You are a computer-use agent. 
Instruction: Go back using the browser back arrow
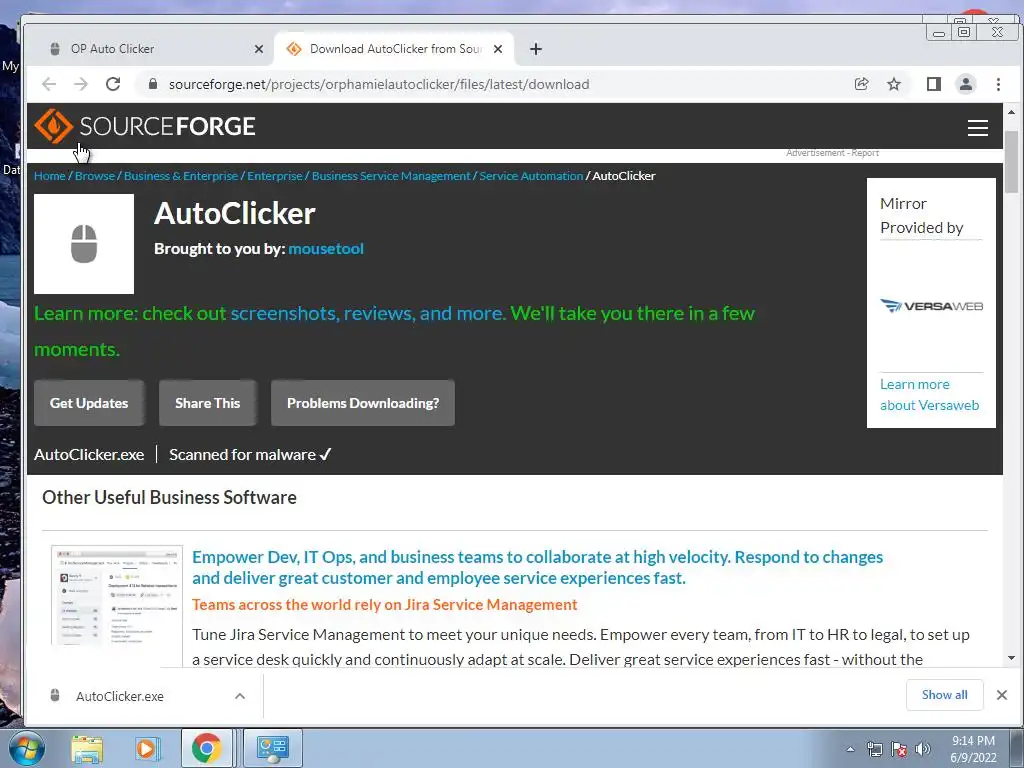click(49, 84)
